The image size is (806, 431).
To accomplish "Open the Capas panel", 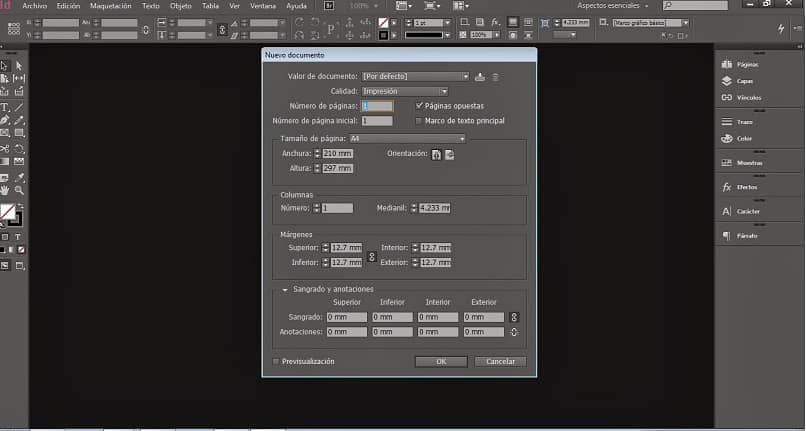I will tap(738, 81).
